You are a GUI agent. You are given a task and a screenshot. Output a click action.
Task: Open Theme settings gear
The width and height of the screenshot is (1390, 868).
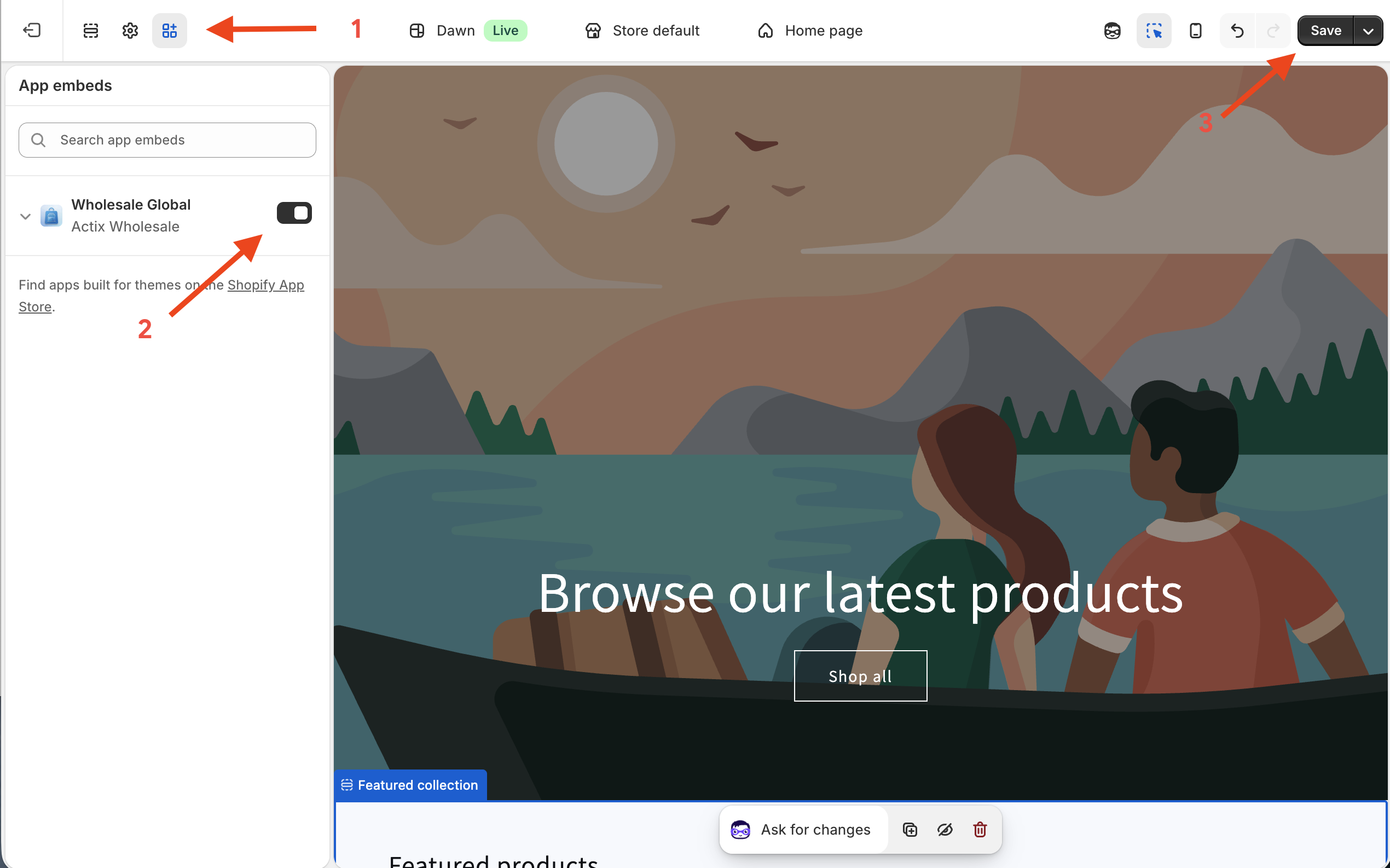(x=130, y=31)
